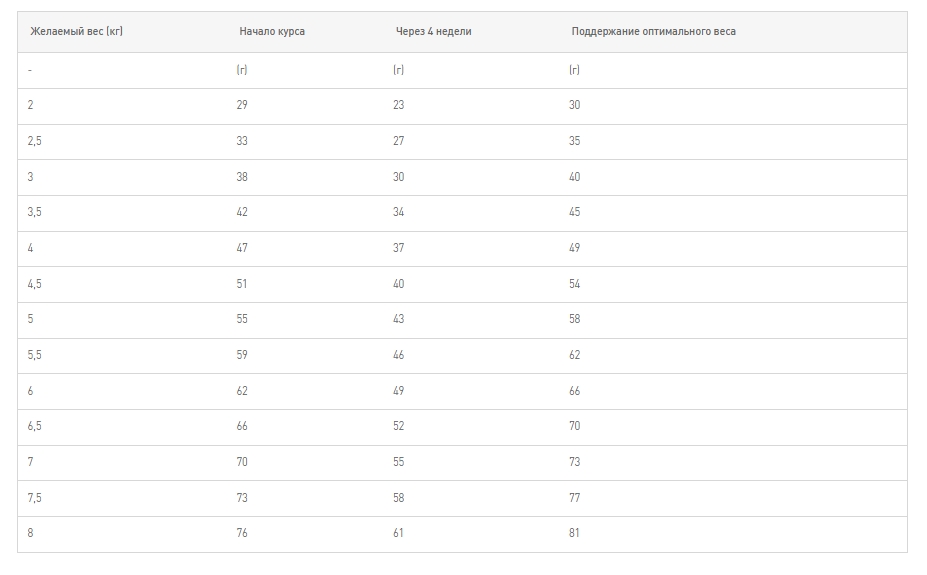This screenshot has height=575, width=927.
Task: Click the "Через 4 недели" header text
Action: 433,31
